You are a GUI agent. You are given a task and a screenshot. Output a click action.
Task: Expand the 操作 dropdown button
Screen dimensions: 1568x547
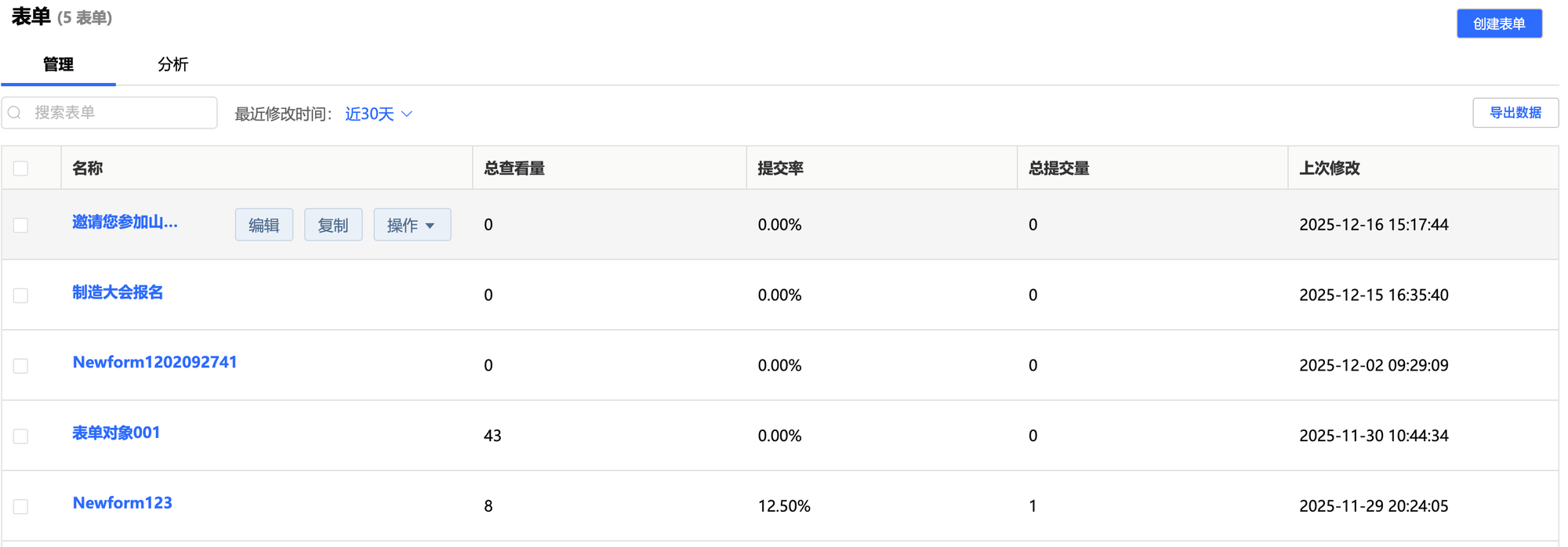(x=412, y=226)
